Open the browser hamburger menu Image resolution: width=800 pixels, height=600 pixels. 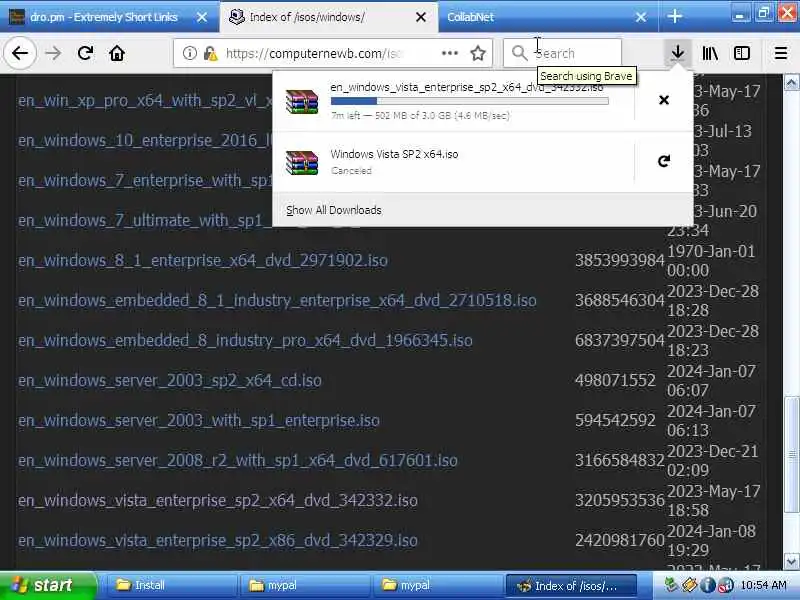pyautogui.click(x=781, y=53)
